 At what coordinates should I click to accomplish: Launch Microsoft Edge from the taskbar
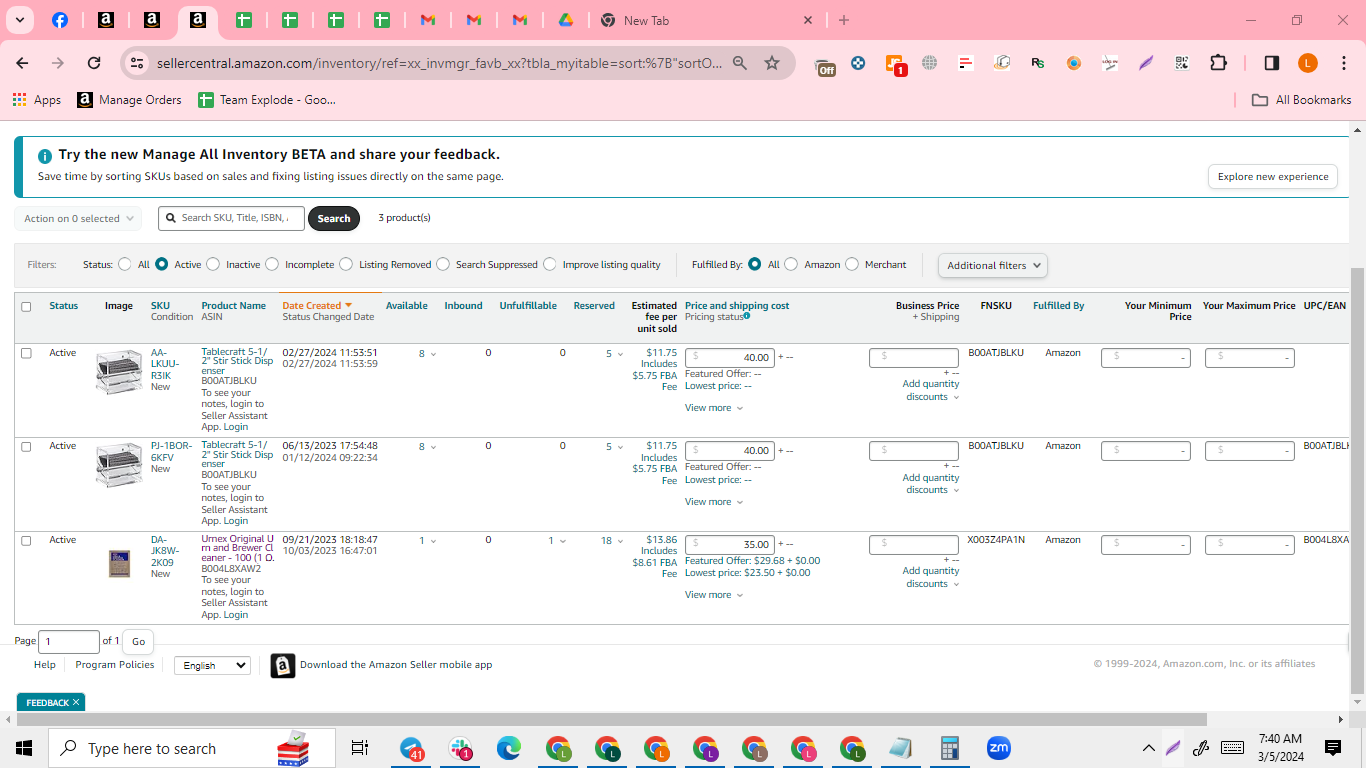[x=509, y=748]
